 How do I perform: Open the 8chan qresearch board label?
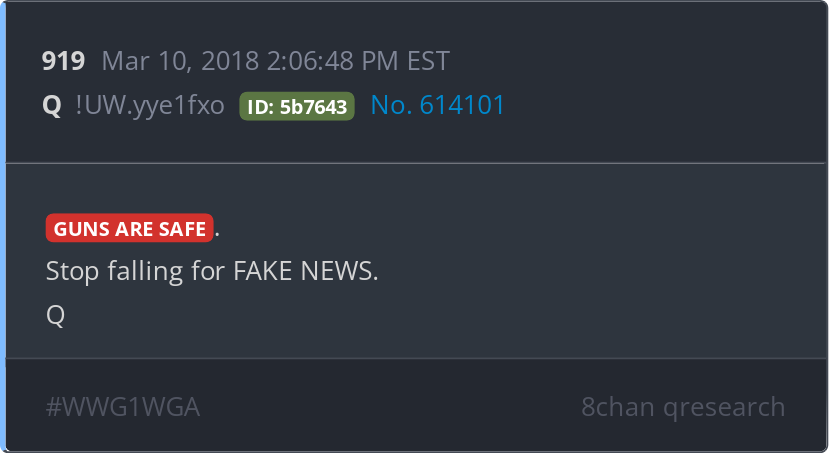[683, 407]
